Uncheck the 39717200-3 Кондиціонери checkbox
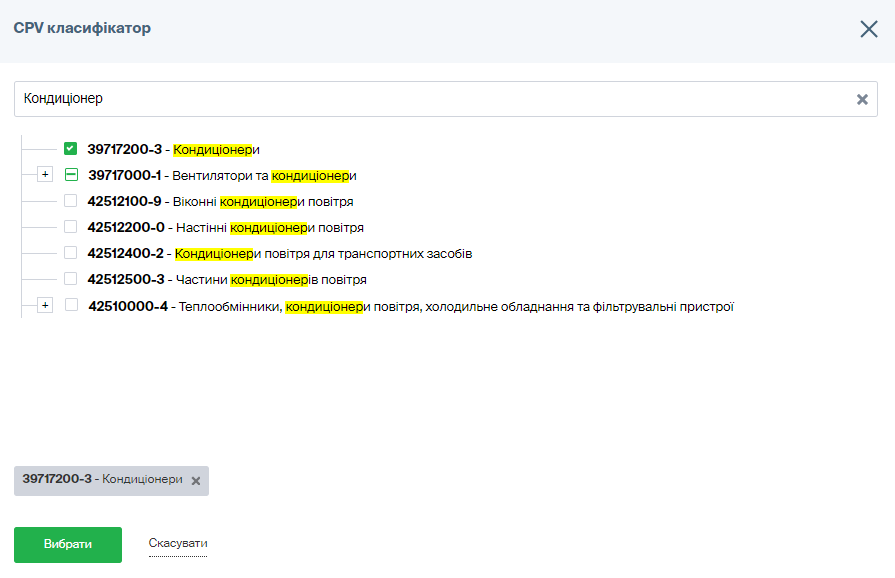 pyautogui.click(x=70, y=149)
